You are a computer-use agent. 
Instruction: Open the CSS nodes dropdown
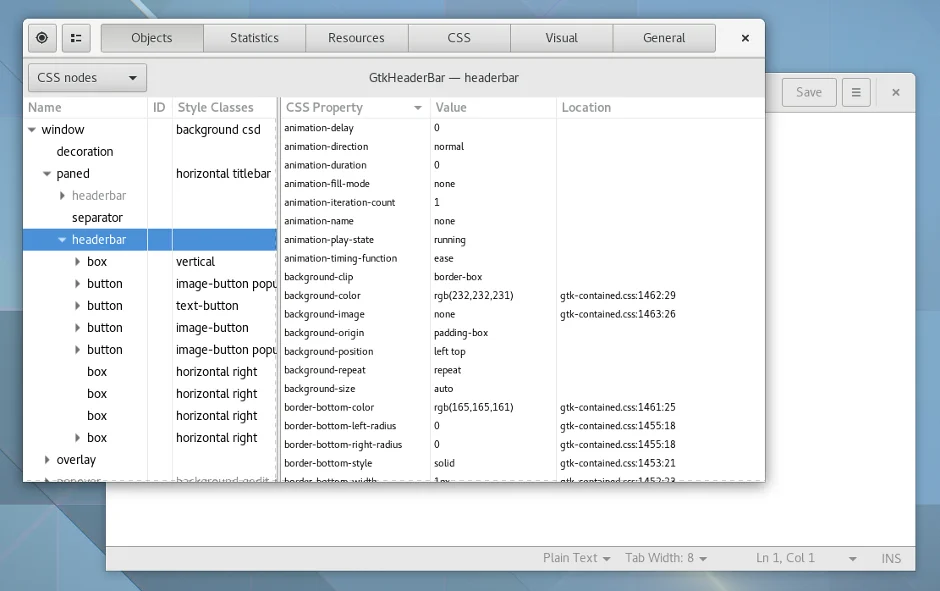pyautogui.click(x=87, y=78)
